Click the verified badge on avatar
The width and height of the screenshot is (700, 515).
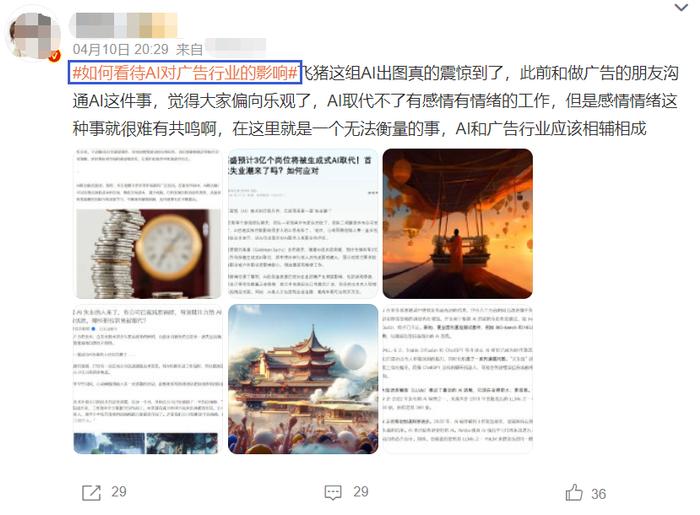54,56
